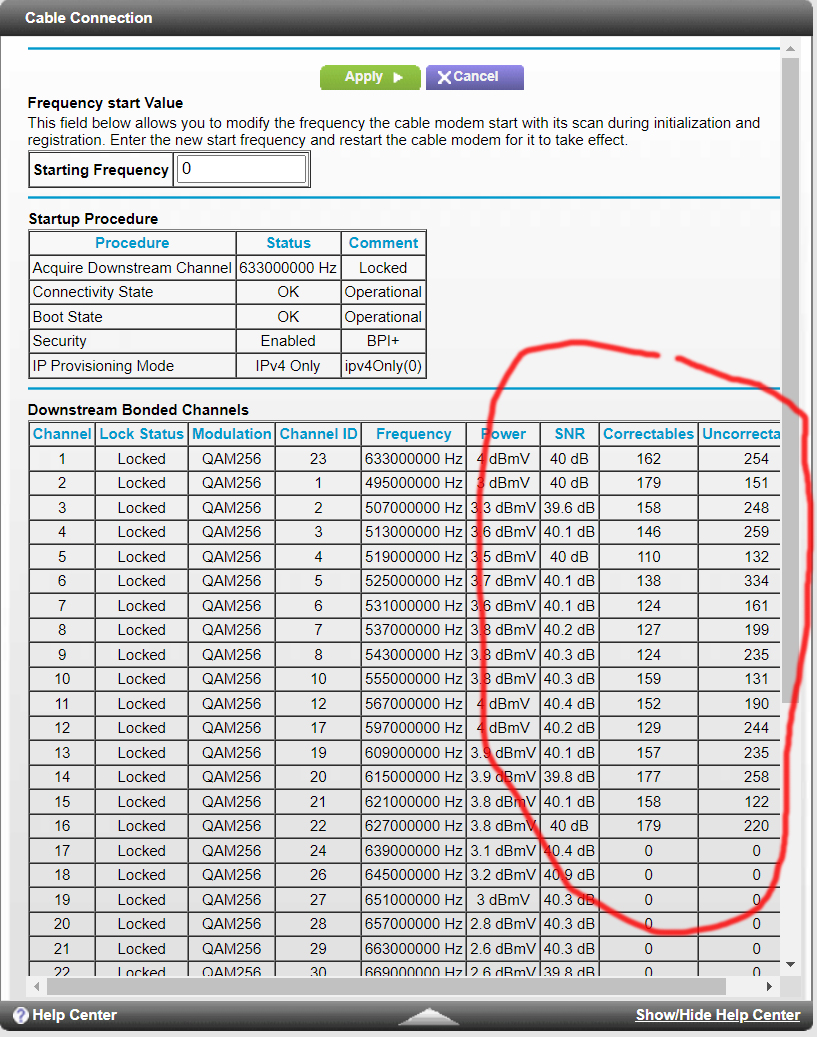The height and width of the screenshot is (1037, 817).
Task: Select the Frequency column header
Action: tap(413, 434)
